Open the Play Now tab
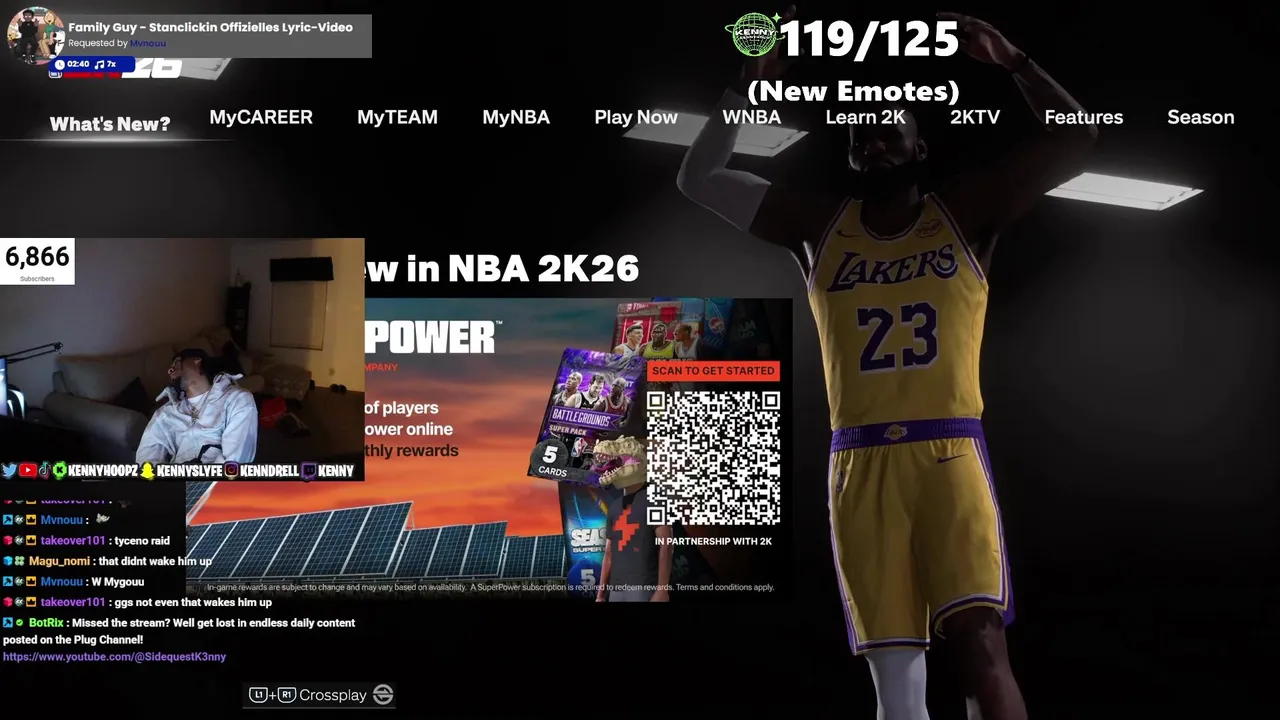This screenshot has width=1280, height=720. [x=636, y=117]
